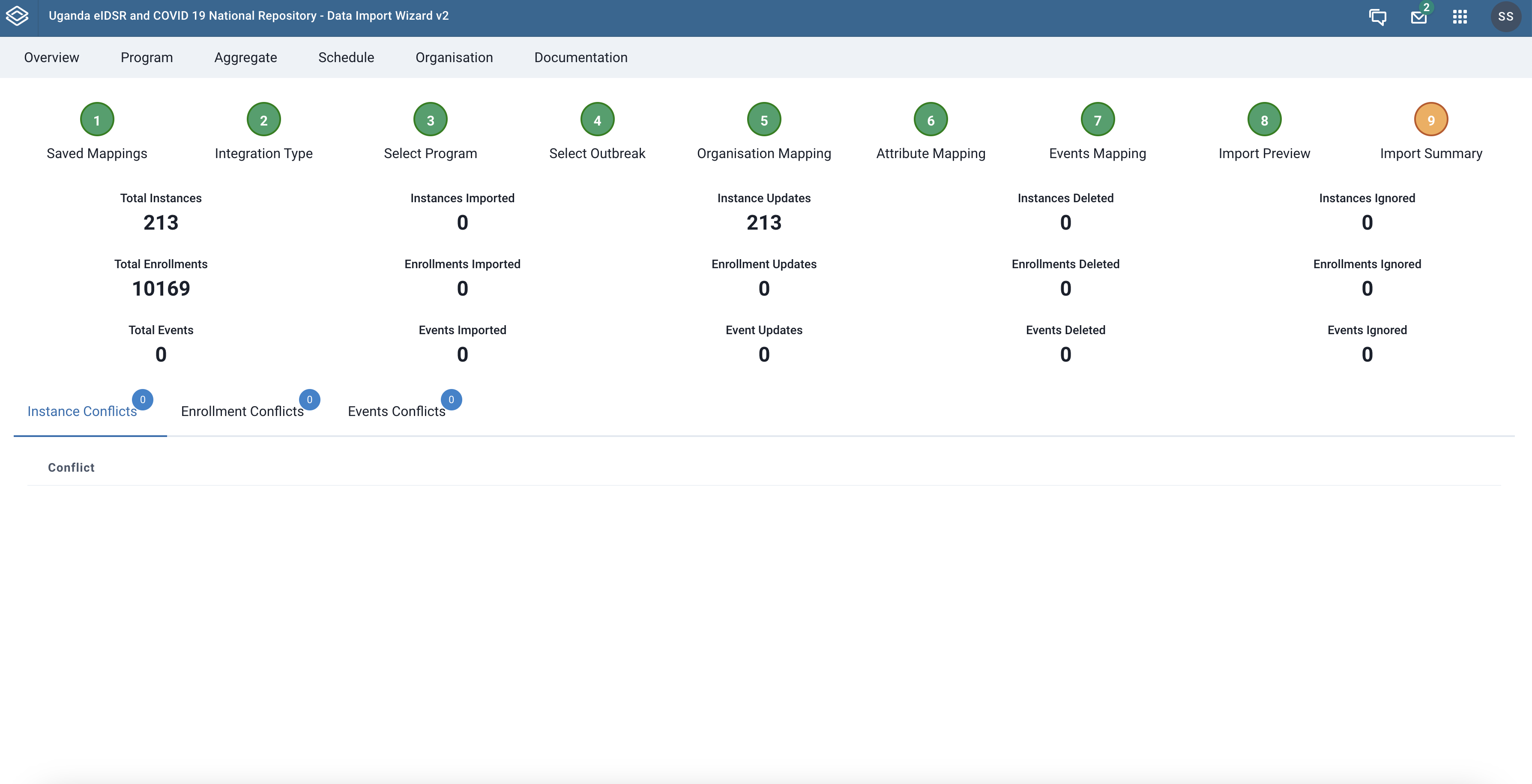Viewport: 1532px width, 784px height.
Task: Click the Conflict column header
Action: tap(72, 467)
